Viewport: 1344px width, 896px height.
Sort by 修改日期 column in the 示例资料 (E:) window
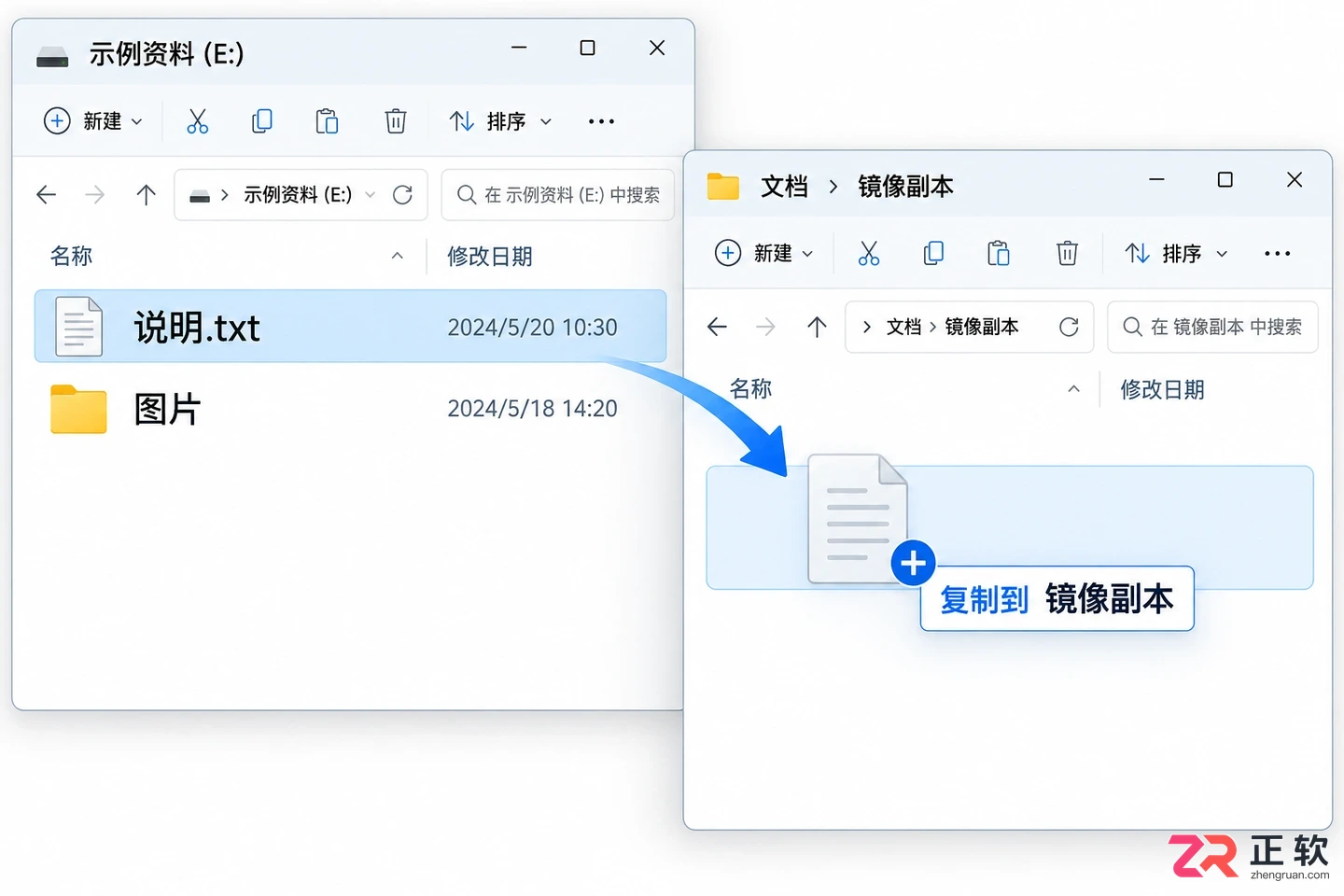490,257
